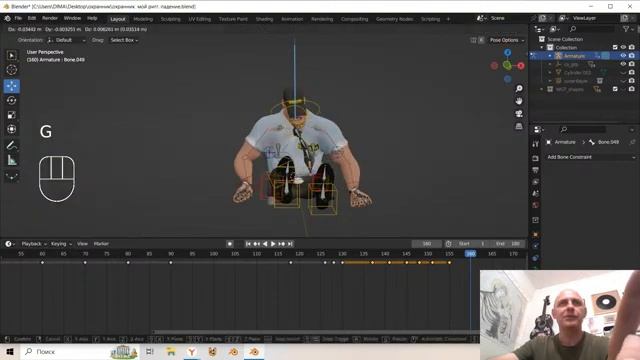640x360 pixels.
Task: Click the End frame field
Action: click(507, 244)
